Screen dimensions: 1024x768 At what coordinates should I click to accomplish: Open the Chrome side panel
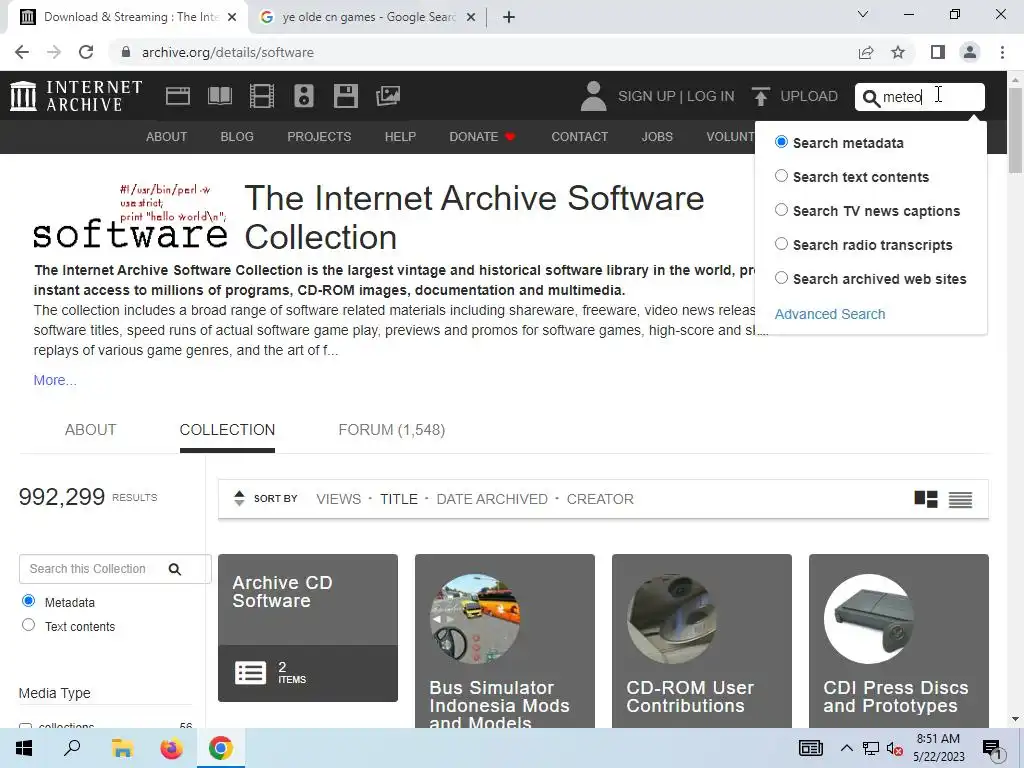938,52
